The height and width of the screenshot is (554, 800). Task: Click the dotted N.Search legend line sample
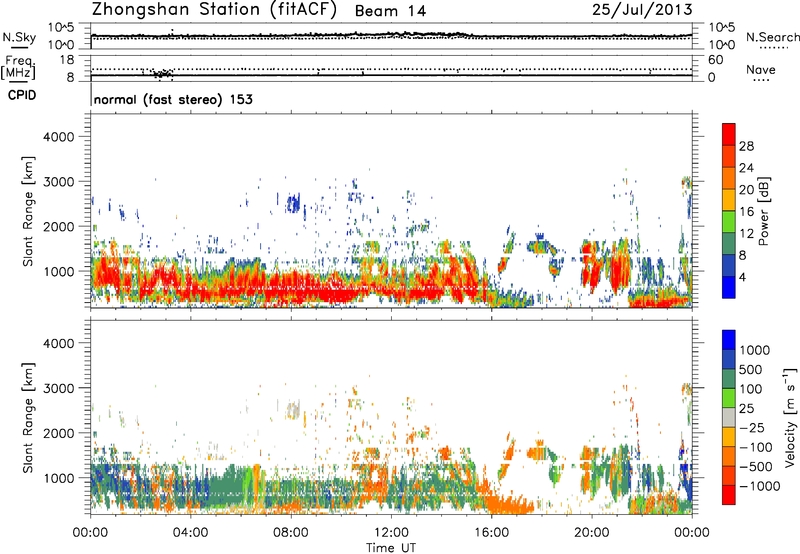(x=774, y=48)
